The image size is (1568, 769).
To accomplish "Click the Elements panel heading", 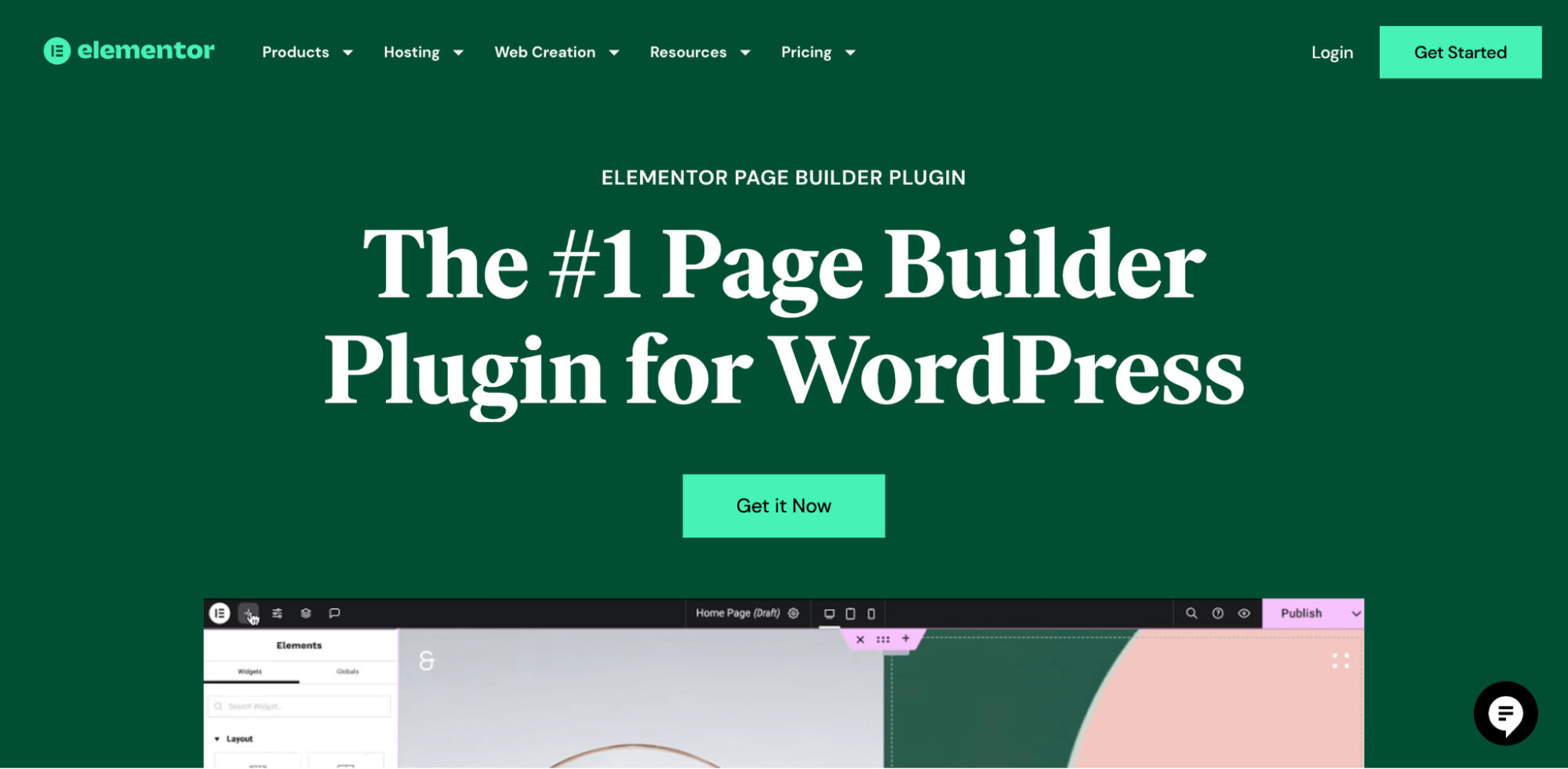I will 299,645.
